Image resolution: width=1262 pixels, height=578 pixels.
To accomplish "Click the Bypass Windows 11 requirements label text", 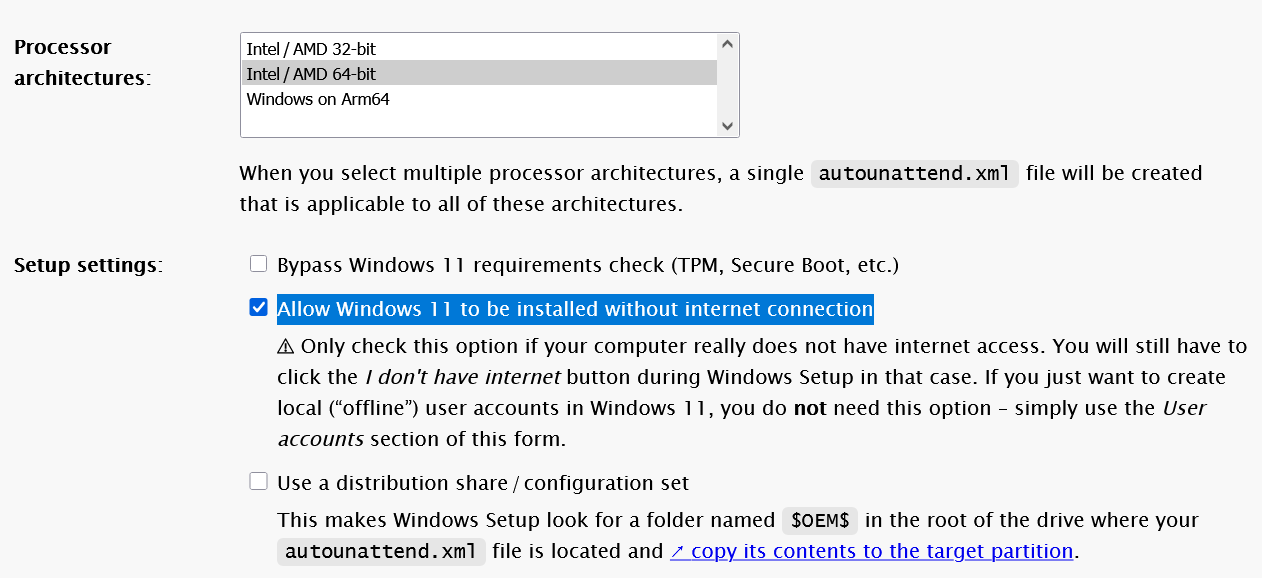I will click(588, 265).
